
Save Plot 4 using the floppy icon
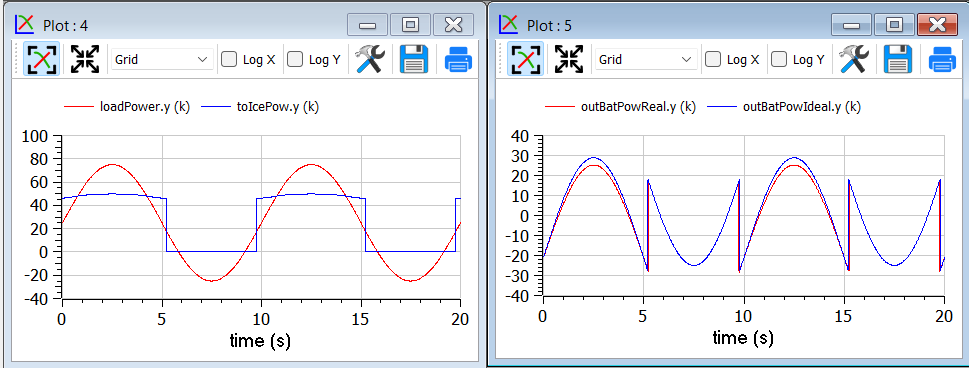click(414, 59)
